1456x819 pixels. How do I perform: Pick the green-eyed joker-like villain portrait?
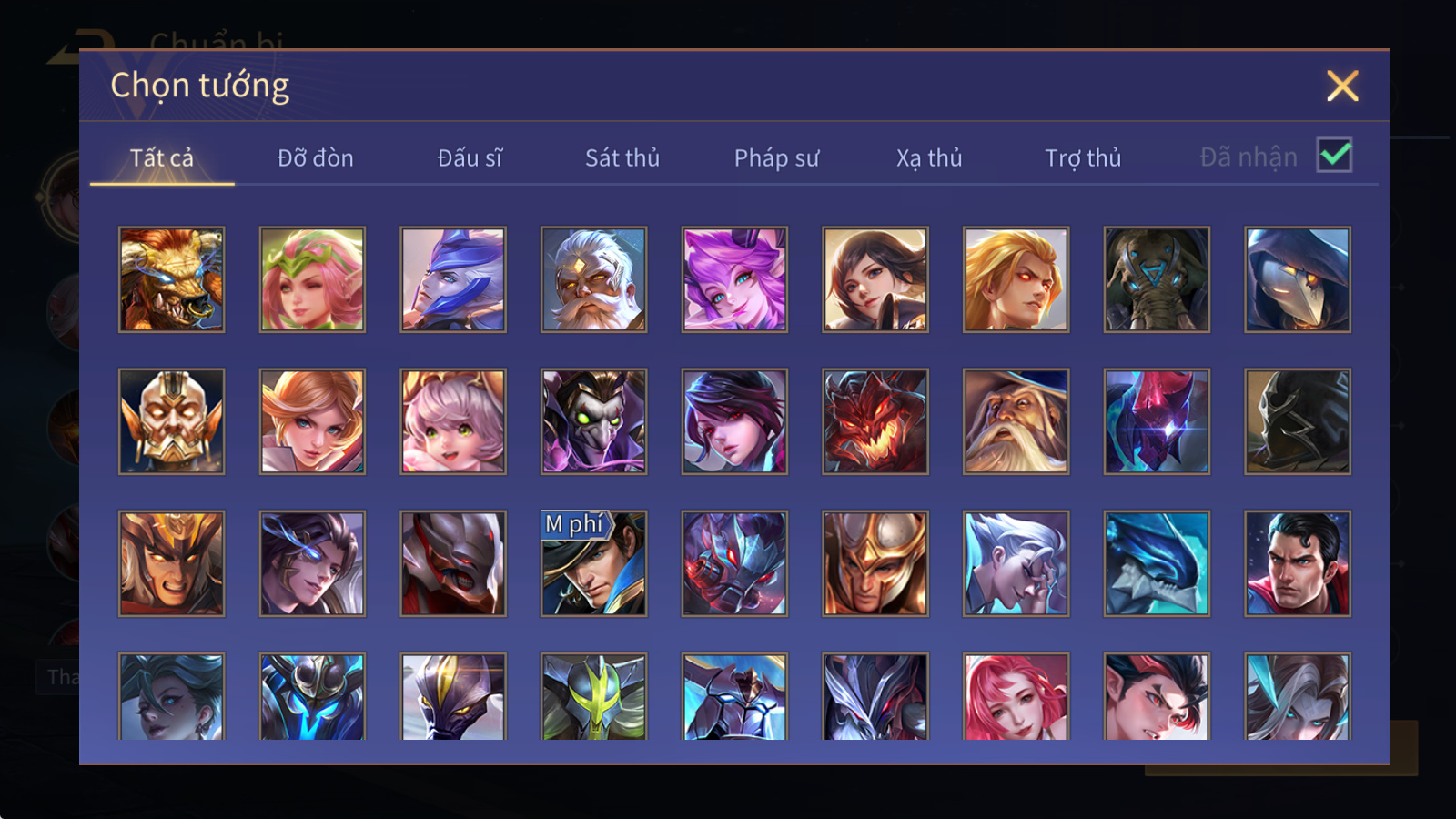pyautogui.click(x=593, y=421)
